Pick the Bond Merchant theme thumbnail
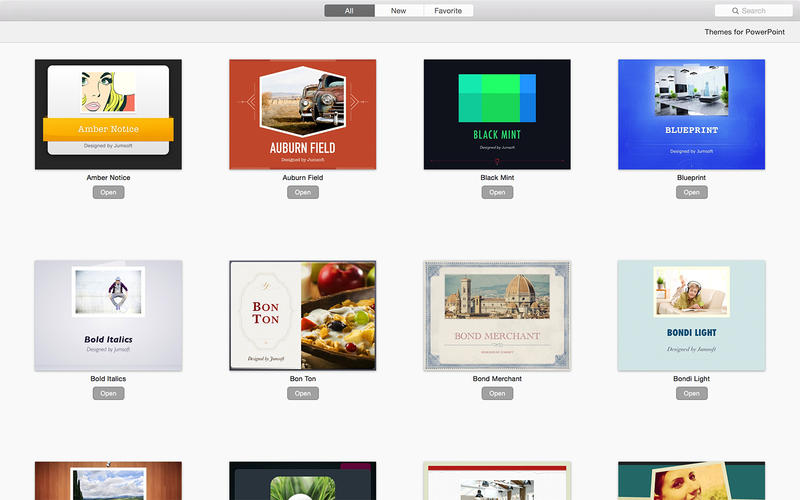 tap(497, 315)
